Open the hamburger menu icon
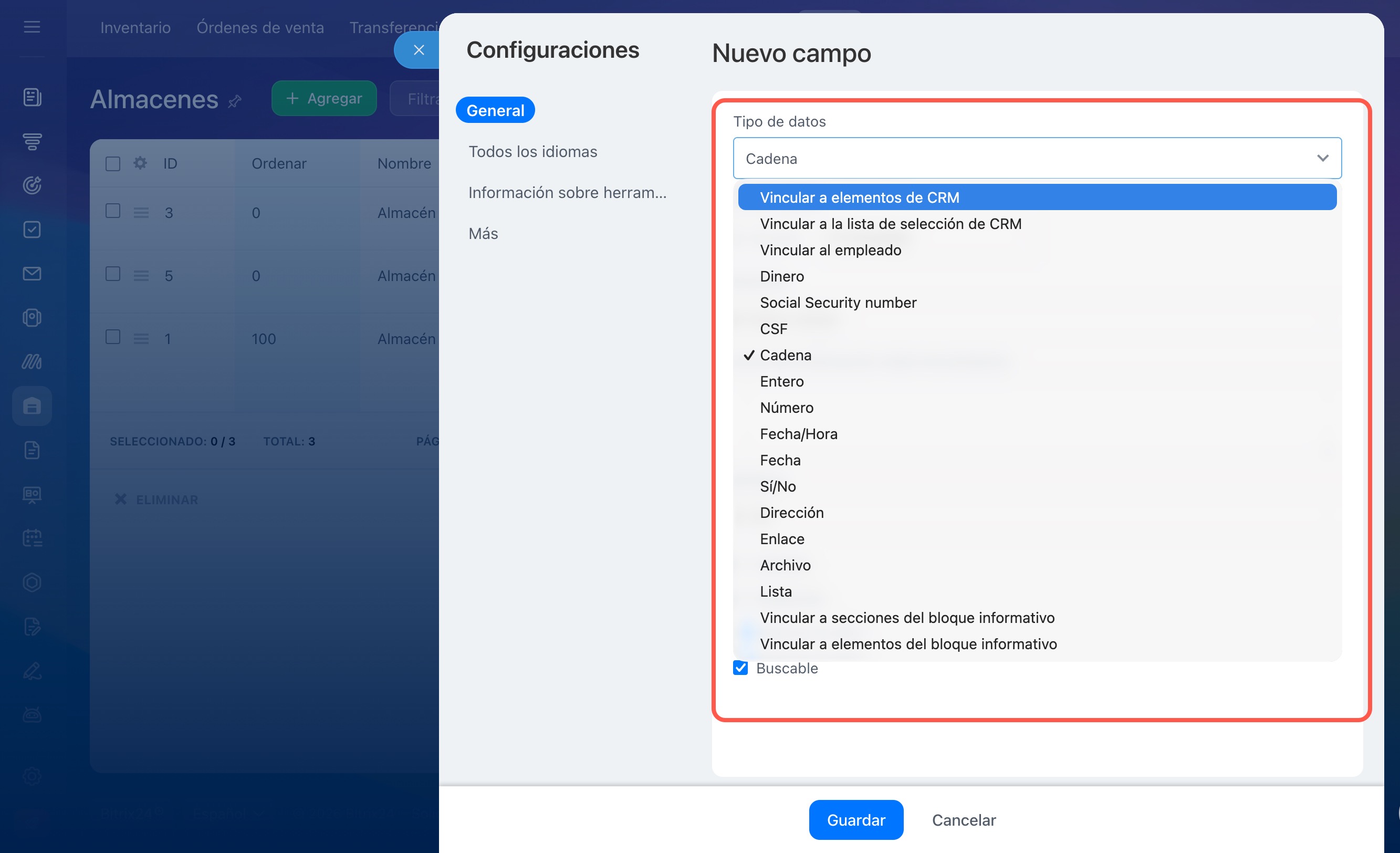1400x853 pixels. pyautogui.click(x=32, y=27)
